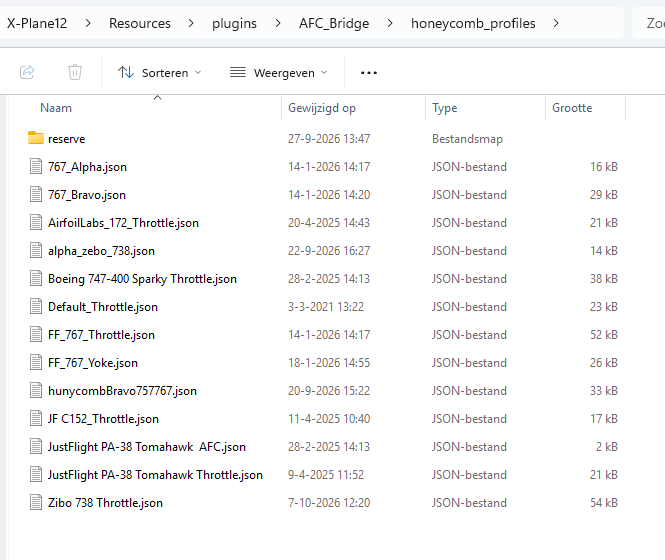The width and height of the screenshot is (665, 560).
Task: Sort by the Type column header
Action: tap(444, 108)
